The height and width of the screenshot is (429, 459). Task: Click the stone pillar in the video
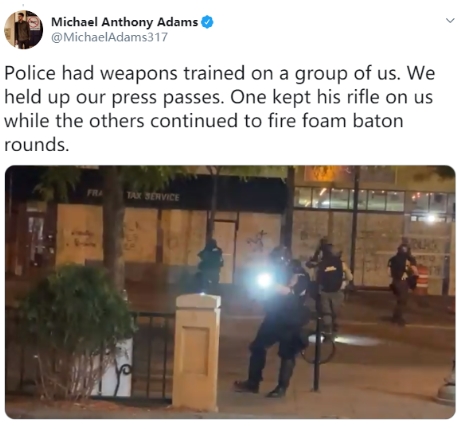click(x=197, y=351)
